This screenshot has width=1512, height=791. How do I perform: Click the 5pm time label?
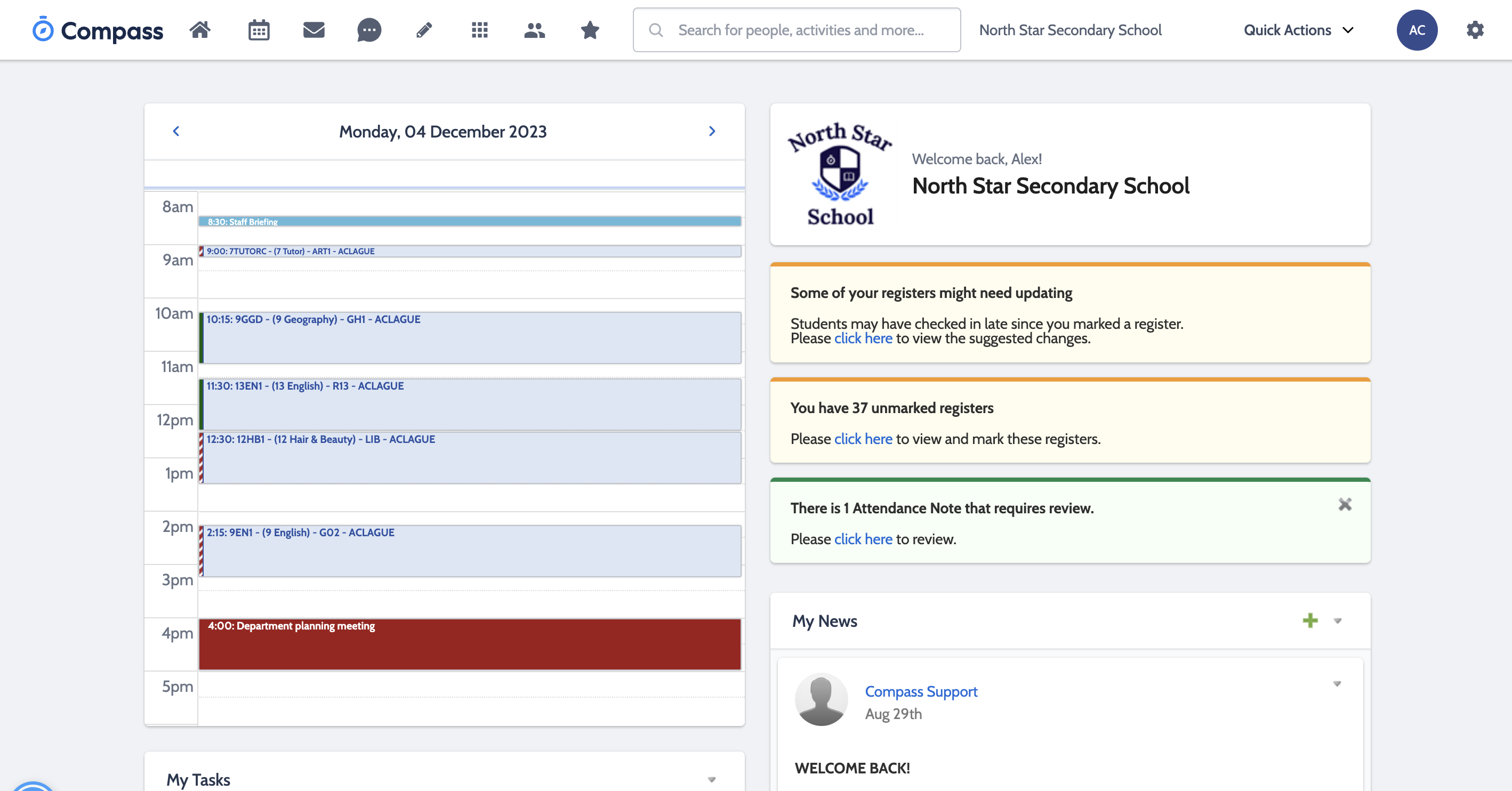(177, 687)
